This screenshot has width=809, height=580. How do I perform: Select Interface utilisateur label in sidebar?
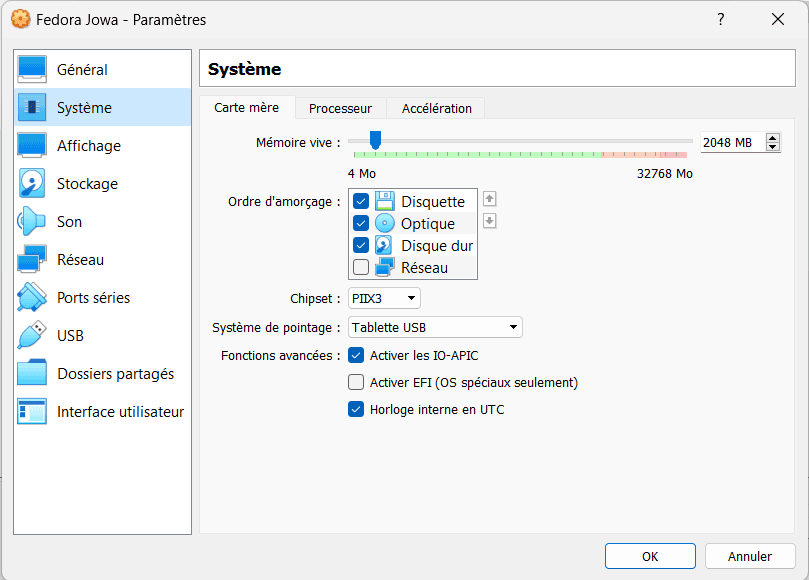coord(120,412)
